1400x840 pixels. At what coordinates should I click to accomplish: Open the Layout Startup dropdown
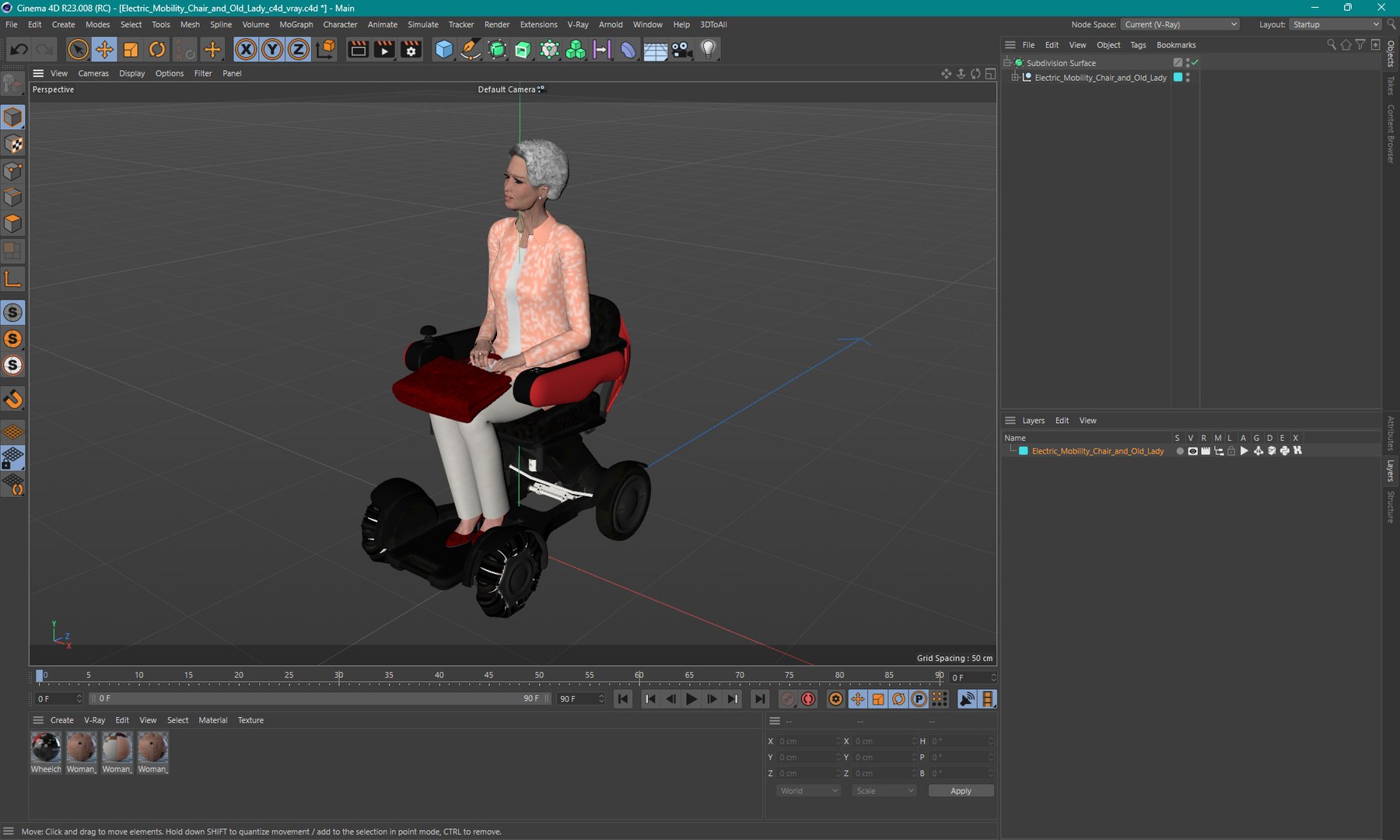[1335, 25]
